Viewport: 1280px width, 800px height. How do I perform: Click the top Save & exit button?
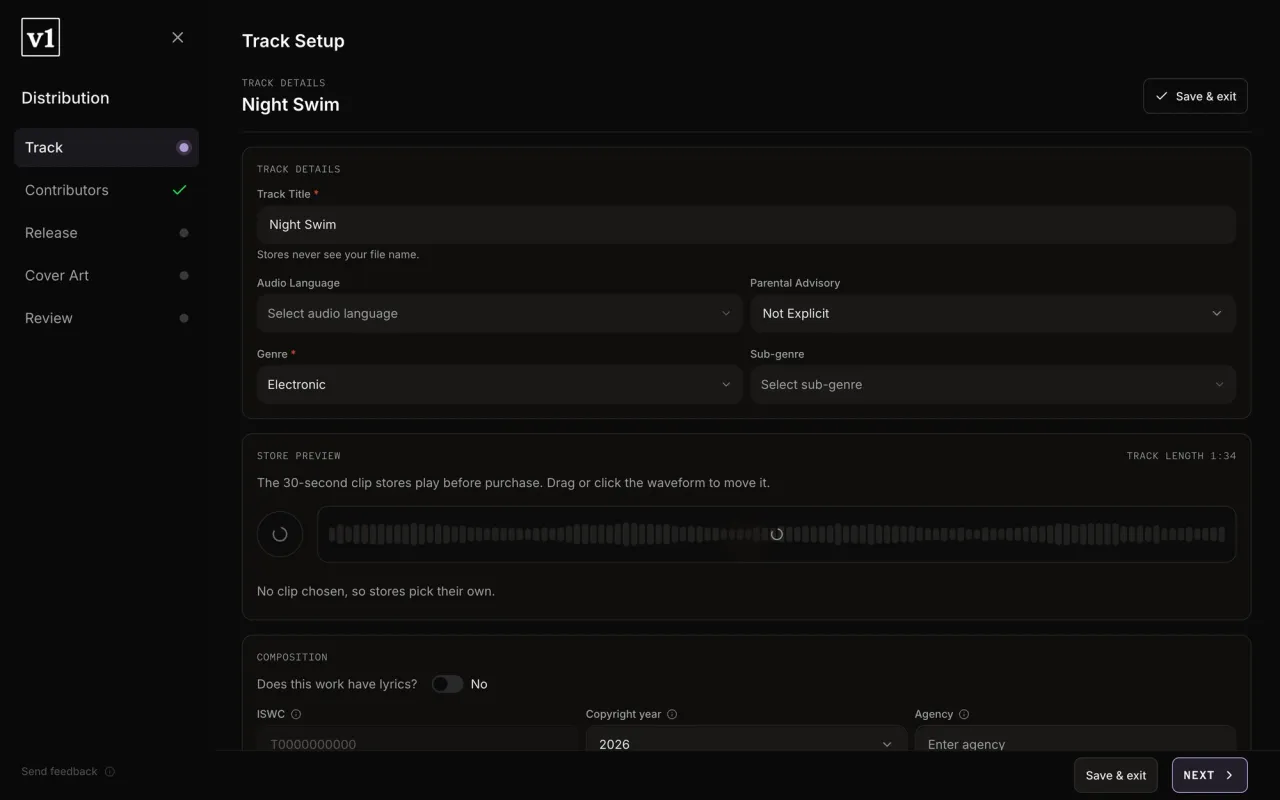click(1195, 96)
